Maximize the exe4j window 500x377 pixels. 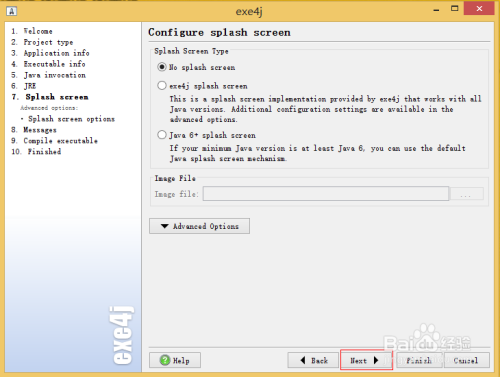click(455, 9)
